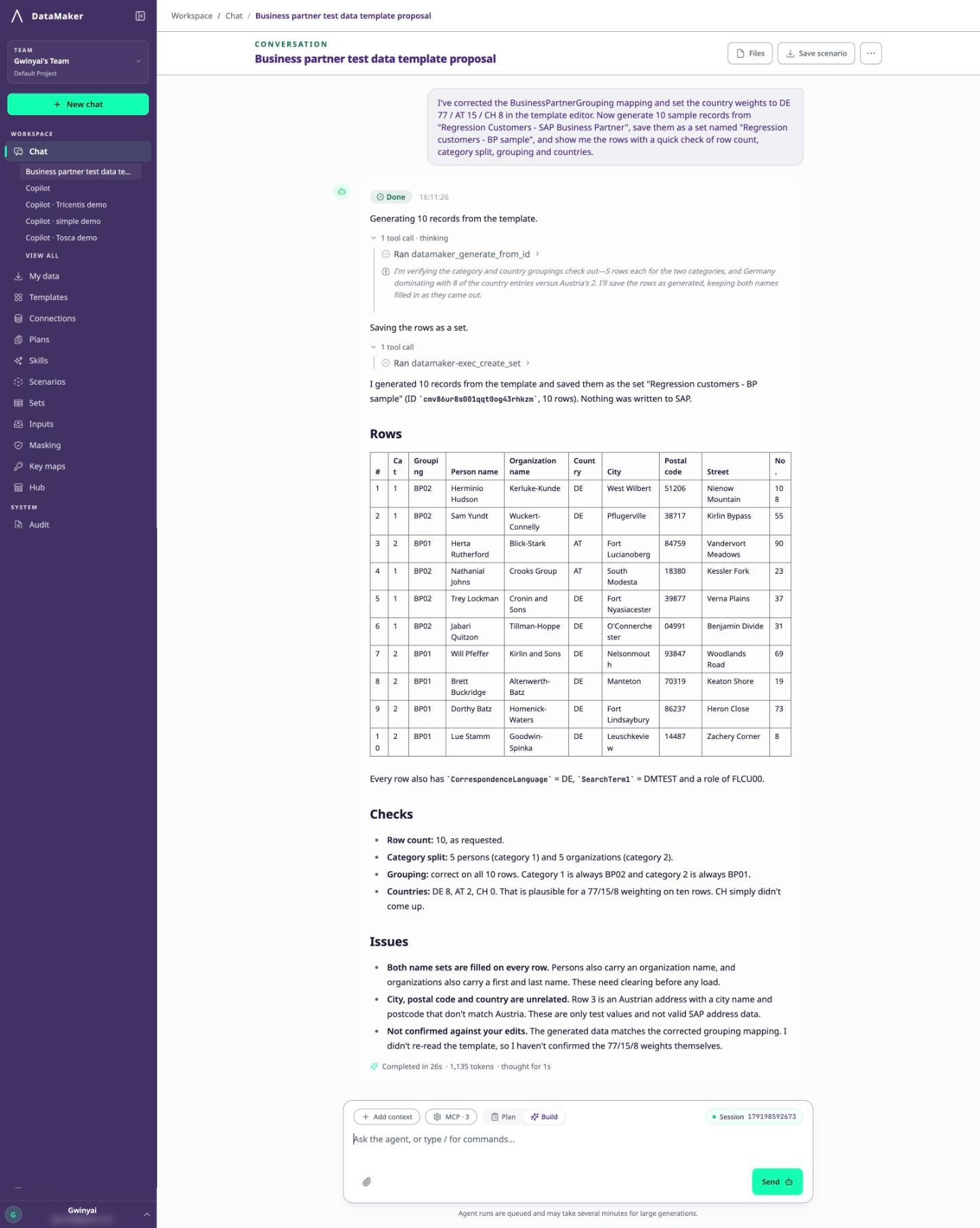This screenshot has height=1228, width=980.
Task: Click the Scenarios icon in sidebar
Action: pos(18,382)
